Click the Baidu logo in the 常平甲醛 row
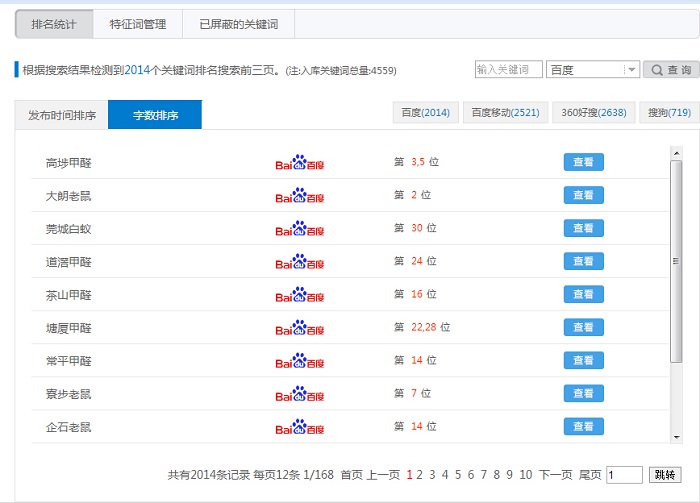Image resolution: width=700 pixels, height=503 pixels. pyautogui.click(x=300, y=360)
